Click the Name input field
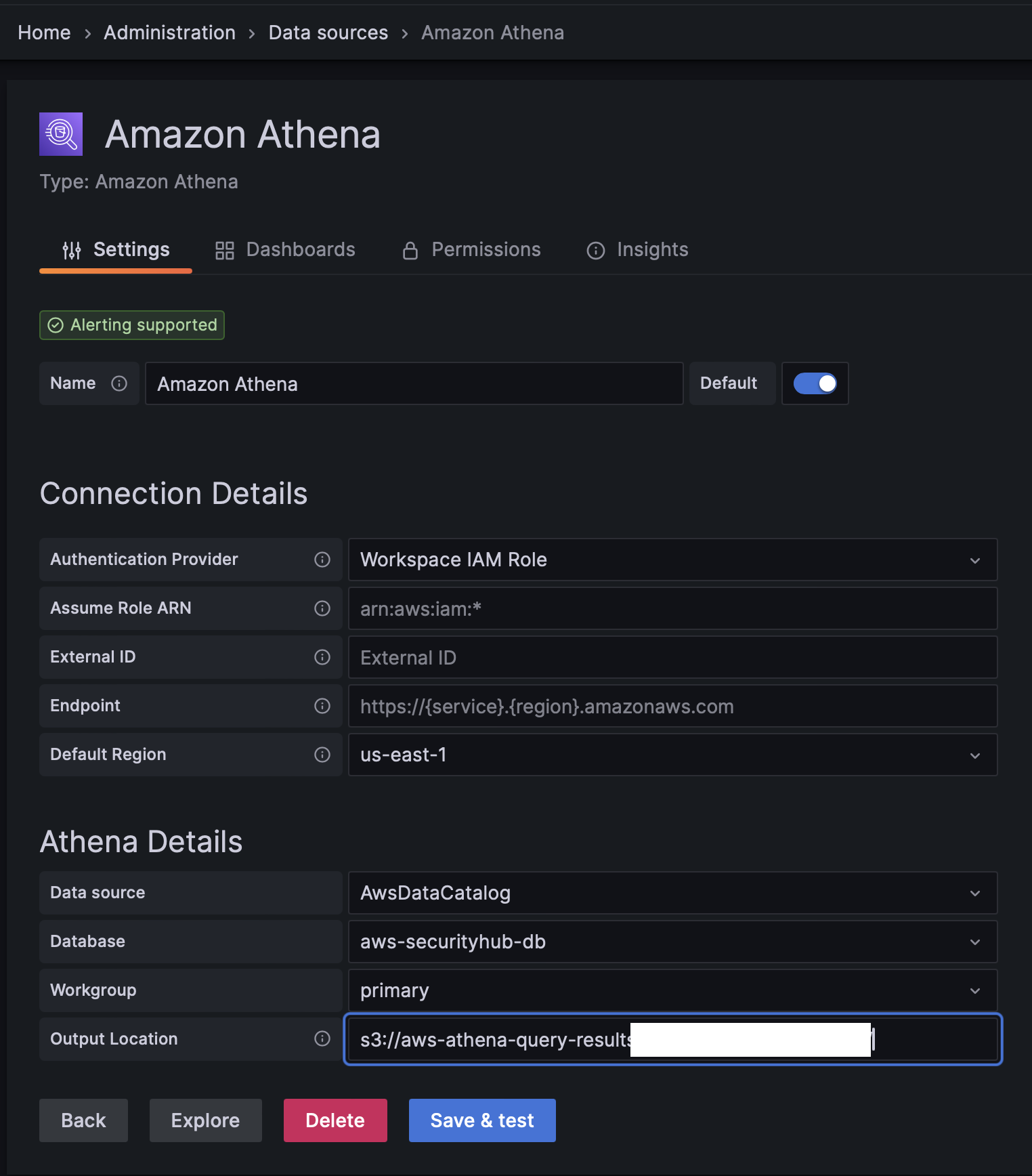Screen dimensions: 1032x1176 [x=414, y=383]
